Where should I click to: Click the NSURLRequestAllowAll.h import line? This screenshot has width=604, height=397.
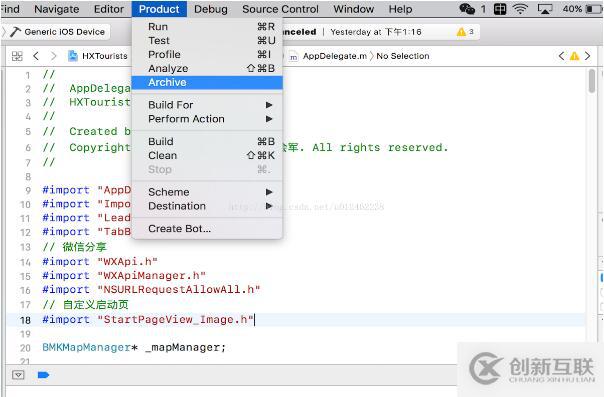click(x=151, y=290)
